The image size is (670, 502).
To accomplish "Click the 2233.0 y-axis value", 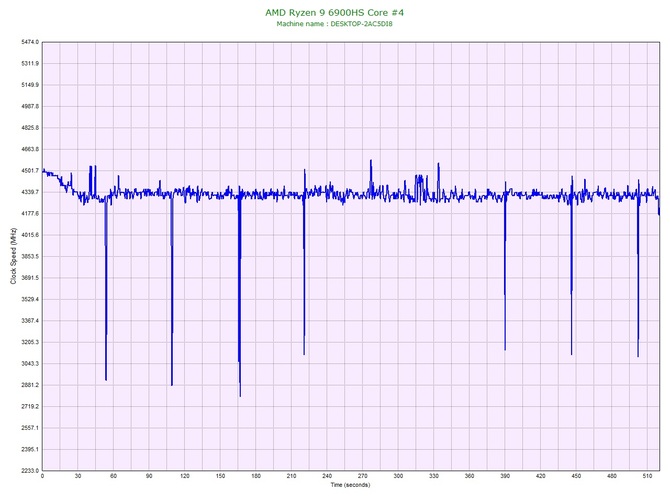I will point(30,470).
